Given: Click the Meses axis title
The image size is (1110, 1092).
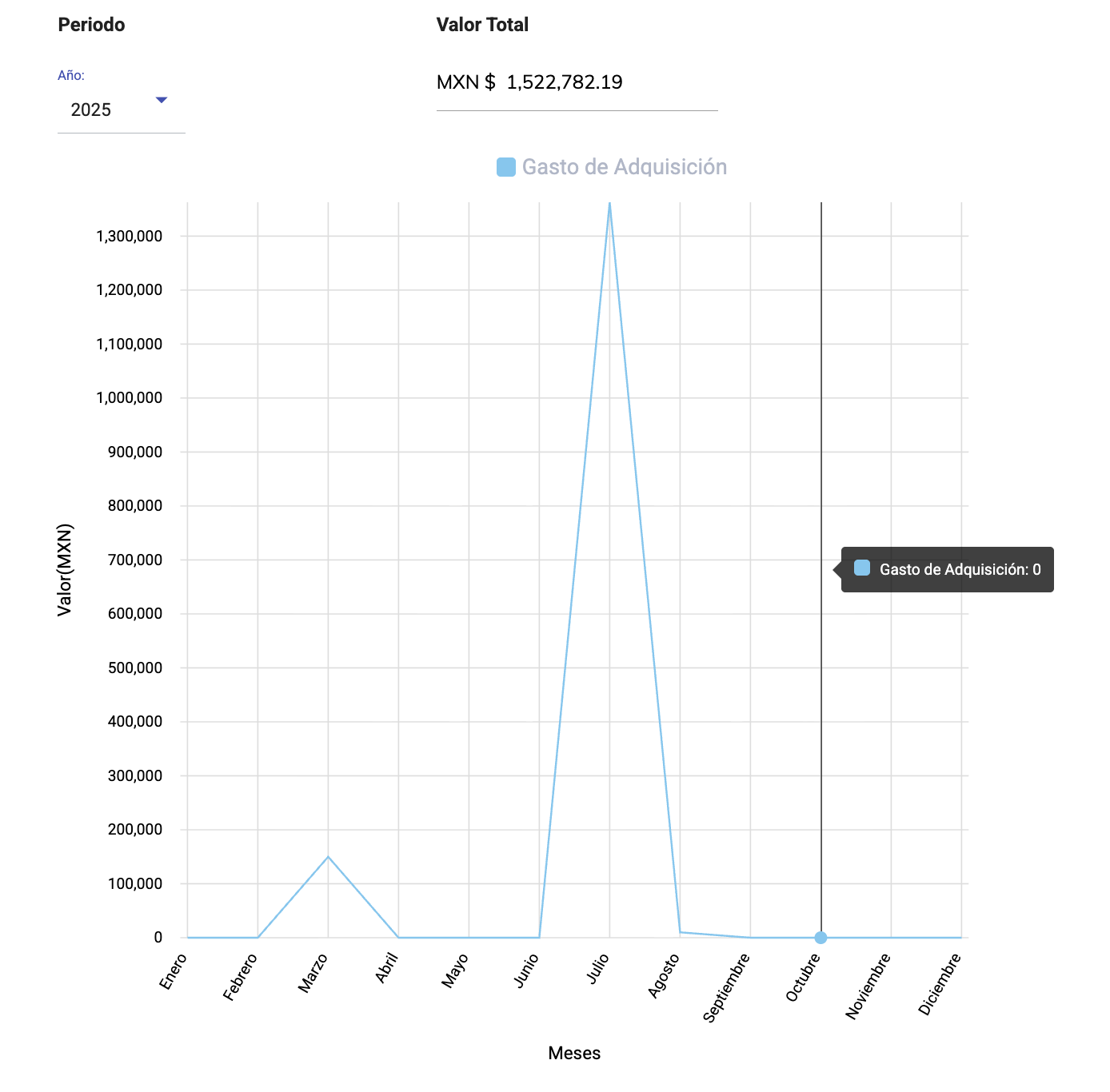Looking at the screenshot, I should pyautogui.click(x=574, y=1054).
